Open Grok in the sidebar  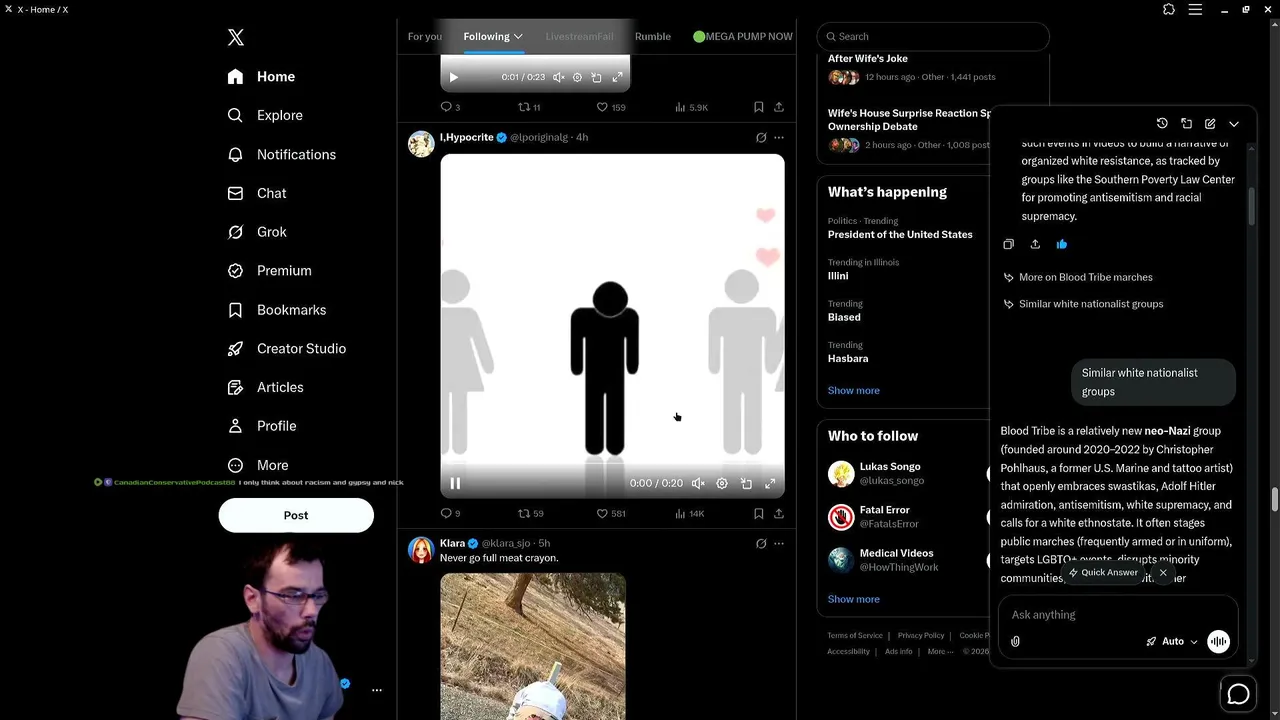tap(257, 232)
